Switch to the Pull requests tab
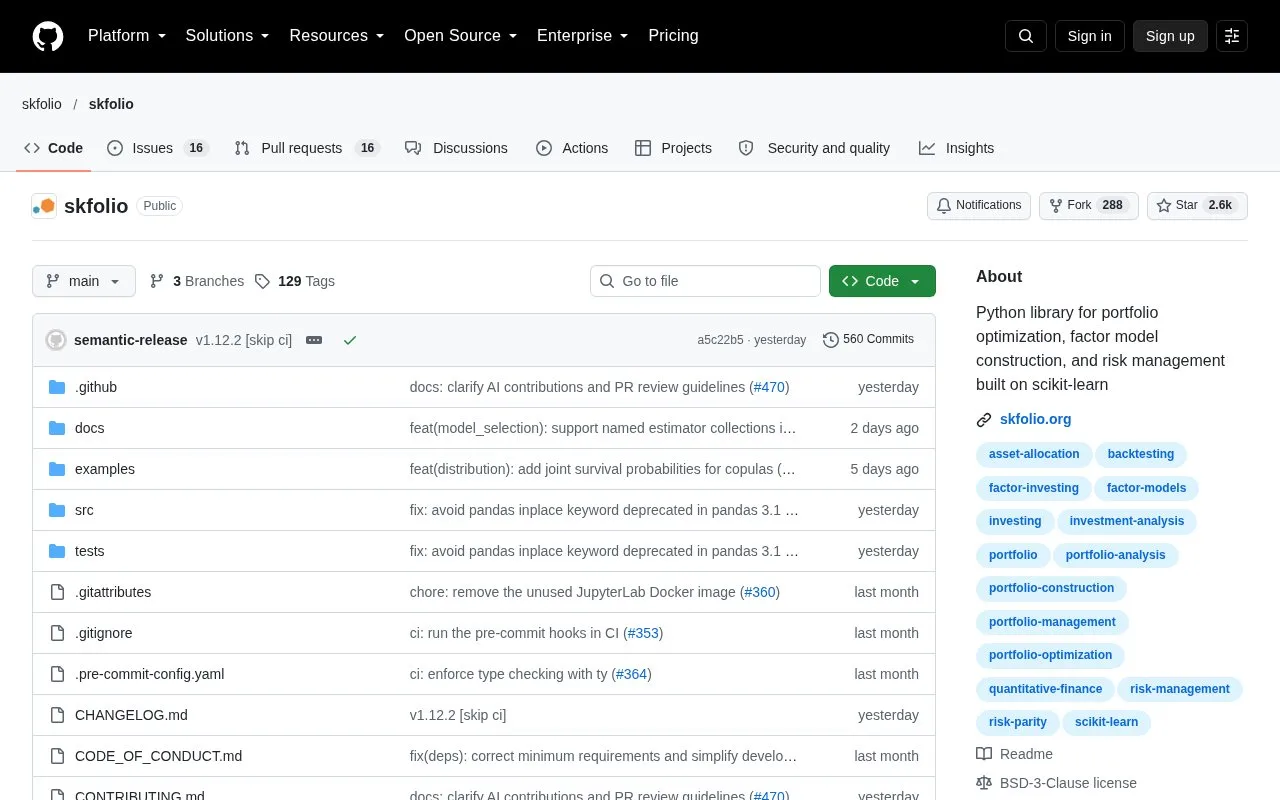Viewport: 1280px width, 800px height. tap(307, 148)
